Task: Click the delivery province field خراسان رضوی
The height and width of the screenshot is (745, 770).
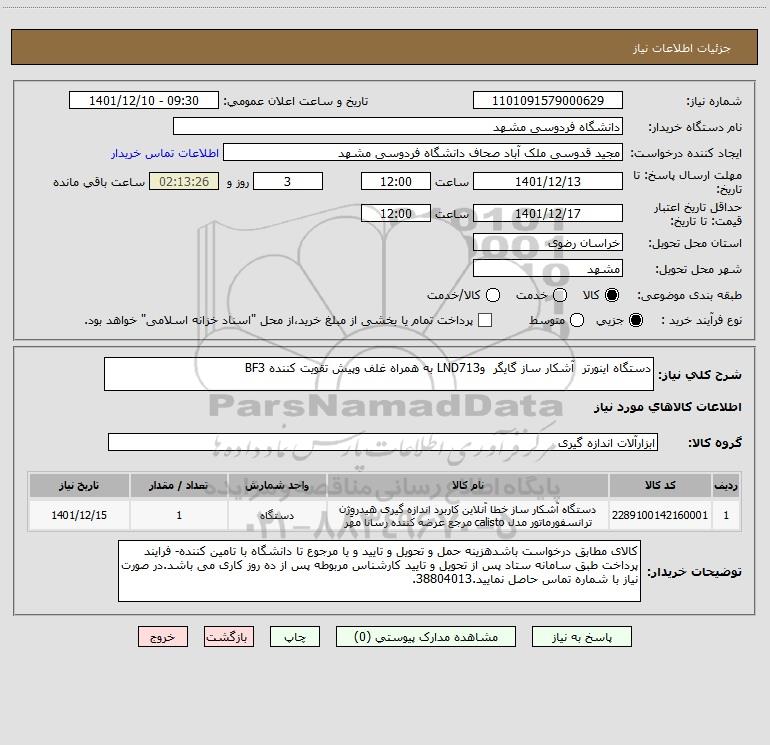Action: (x=548, y=243)
